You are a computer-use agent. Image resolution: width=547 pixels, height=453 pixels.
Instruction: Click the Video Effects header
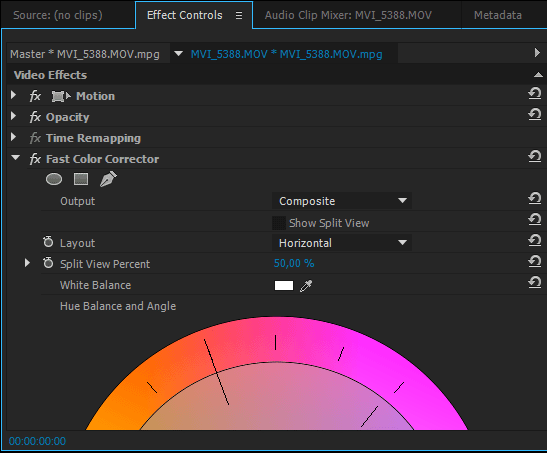pos(50,75)
